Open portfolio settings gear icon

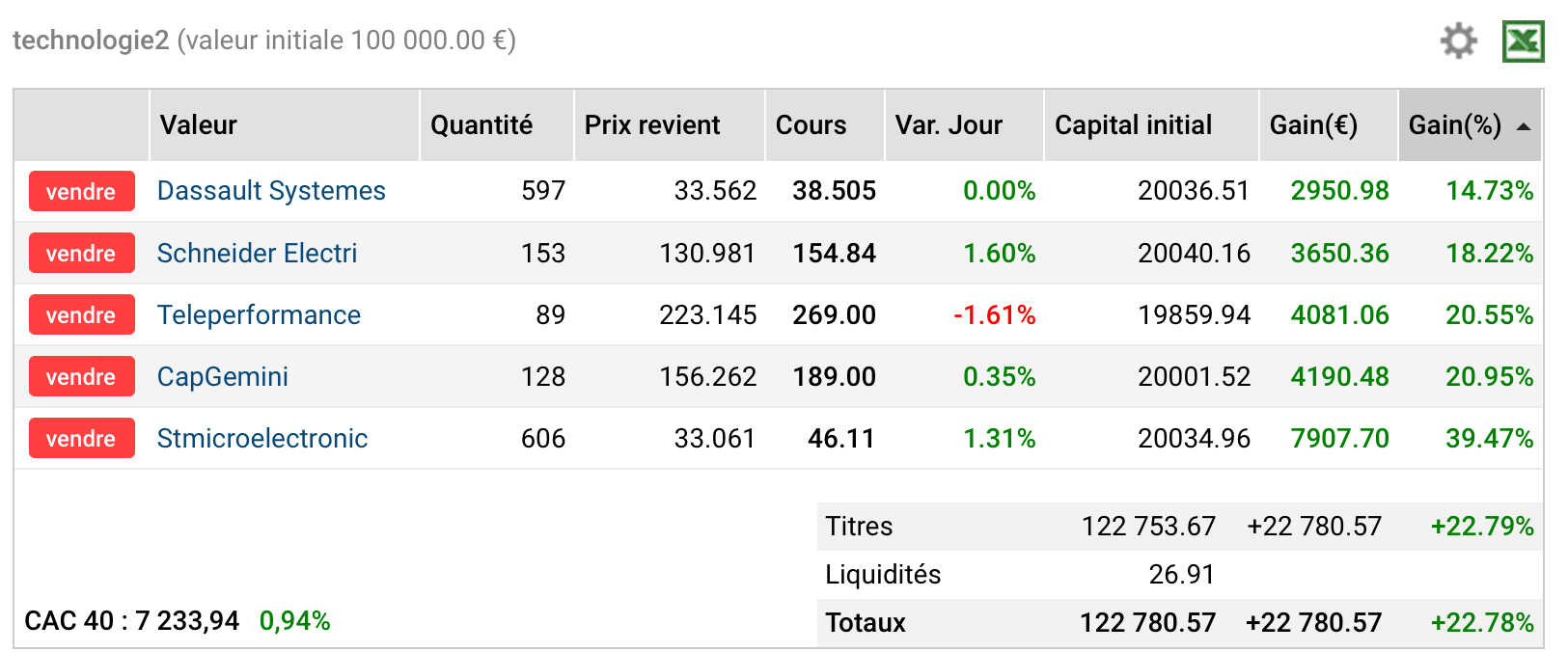(1458, 41)
